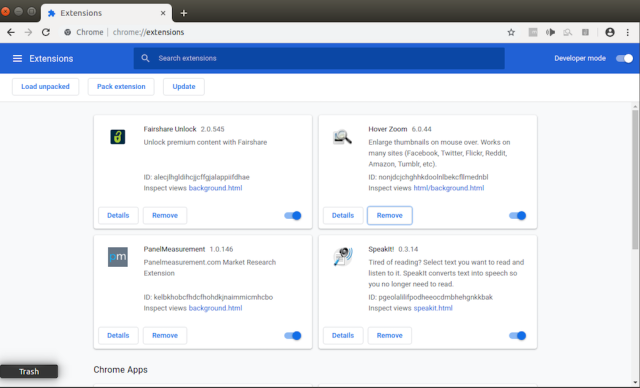
Task: Disable the Hover Zoom extension
Action: tap(518, 215)
